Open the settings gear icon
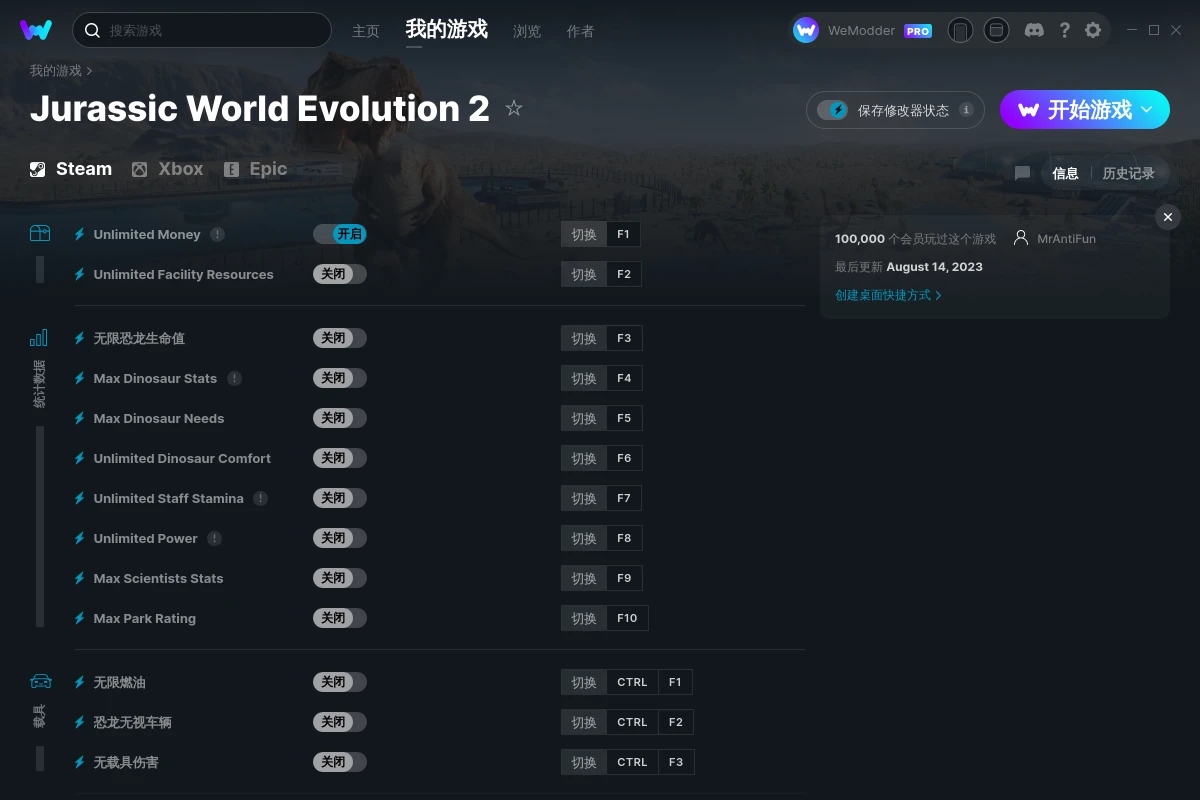Image resolution: width=1200 pixels, height=800 pixels. pyautogui.click(x=1093, y=30)
